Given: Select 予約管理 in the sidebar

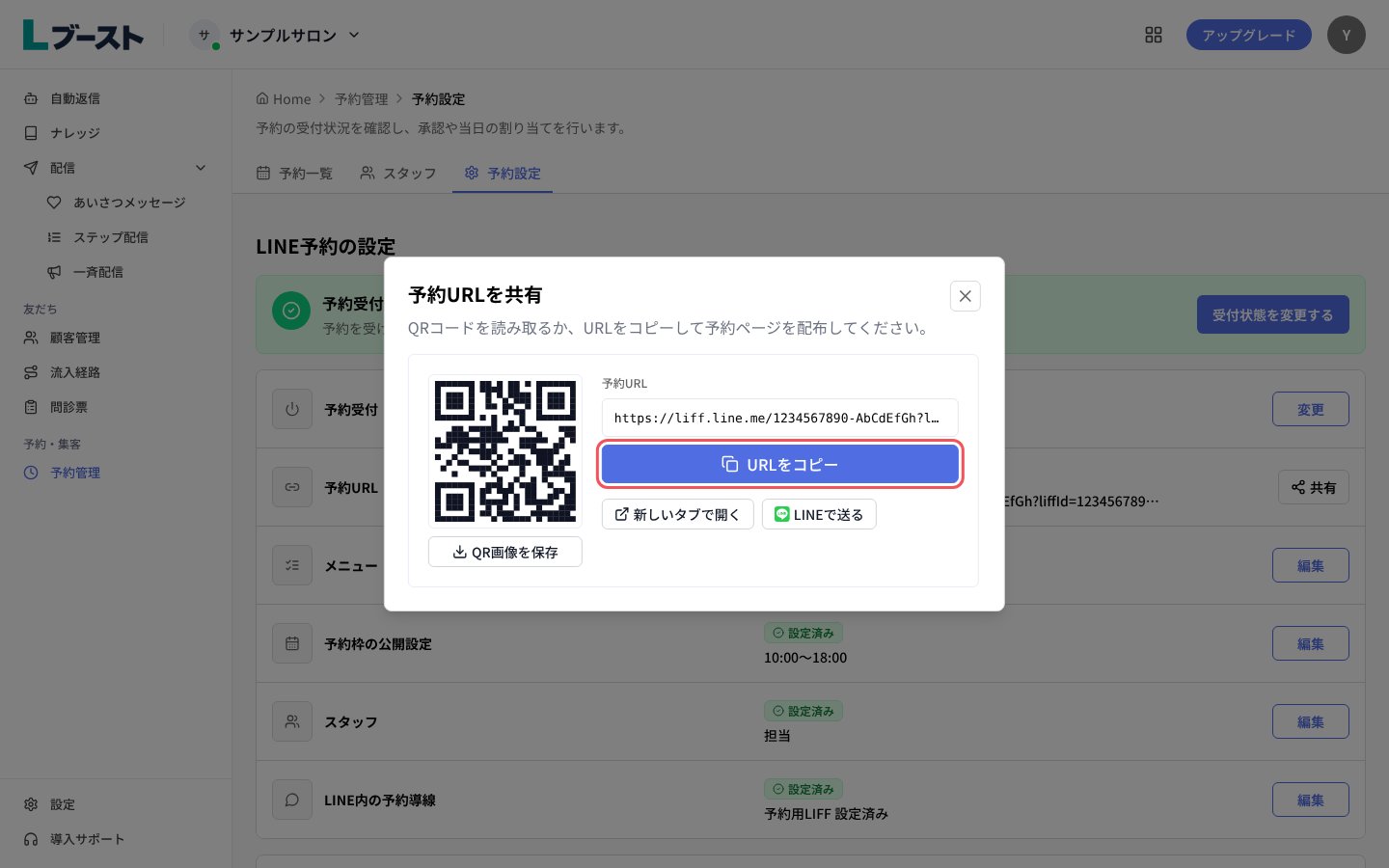Looking at the screenshot, I should pos(116,473).
